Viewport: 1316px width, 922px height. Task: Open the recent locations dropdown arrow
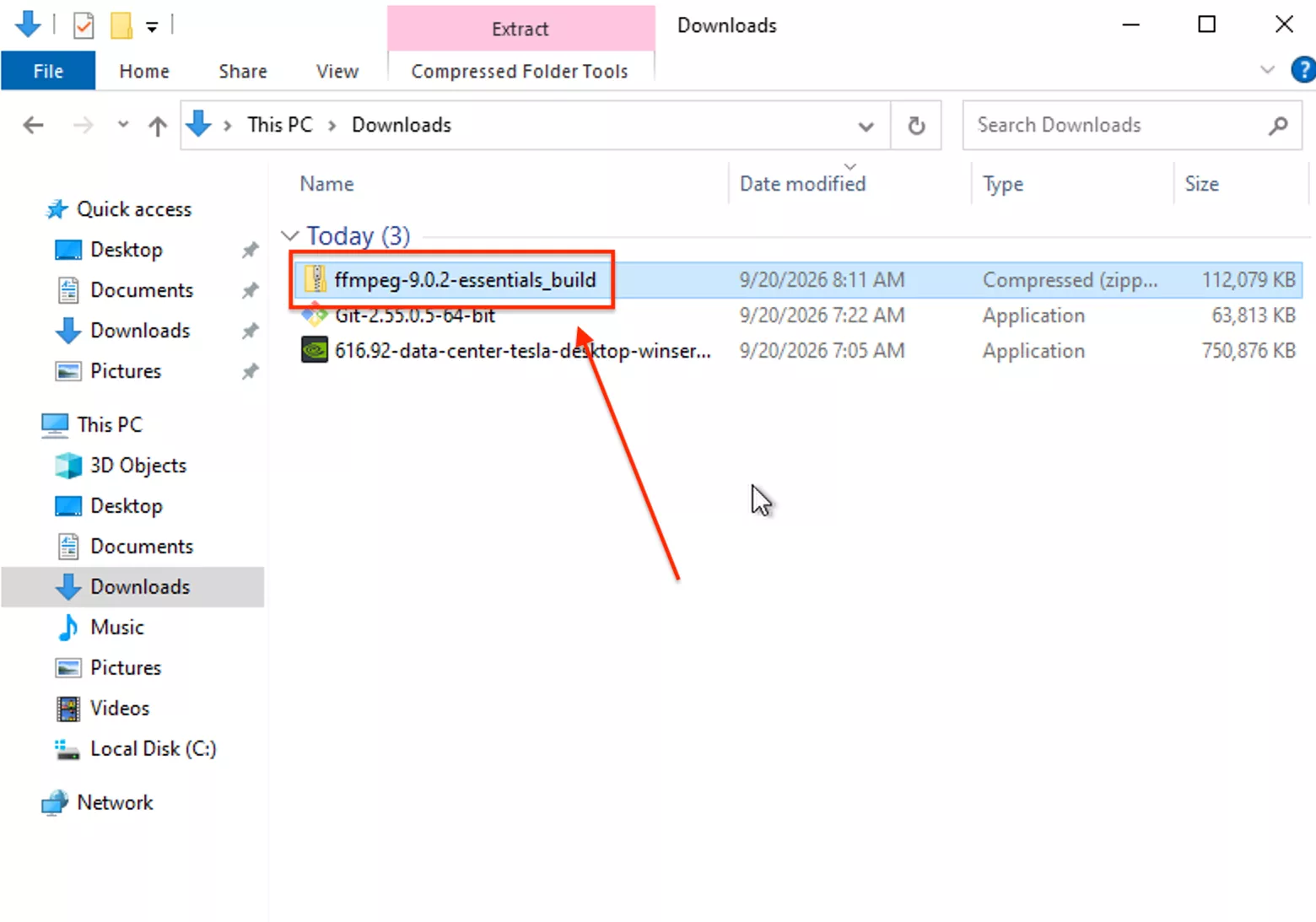[x=123, y=125]
